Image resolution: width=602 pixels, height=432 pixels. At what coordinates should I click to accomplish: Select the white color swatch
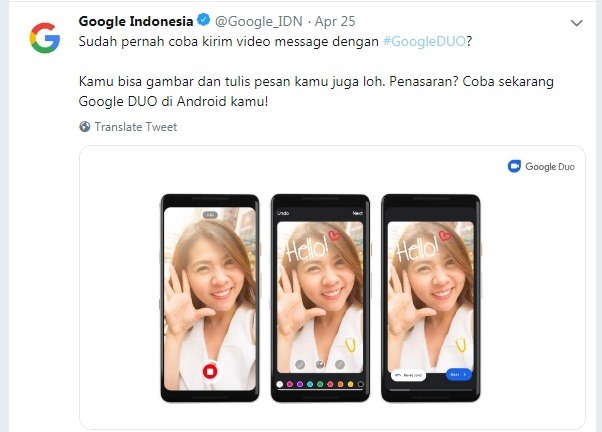coord(280,384)
